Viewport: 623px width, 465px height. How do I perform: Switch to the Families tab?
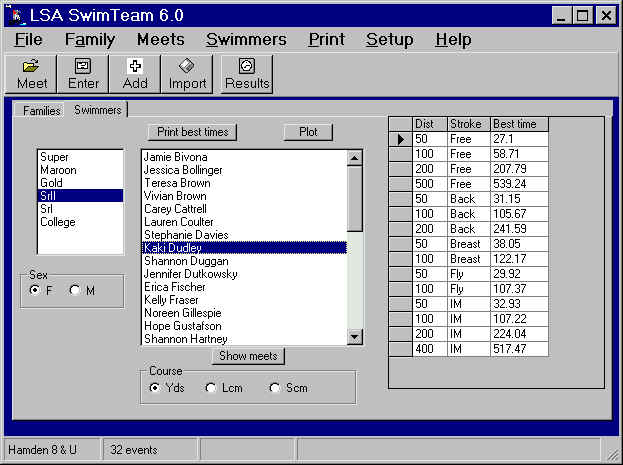pos(41,110)
